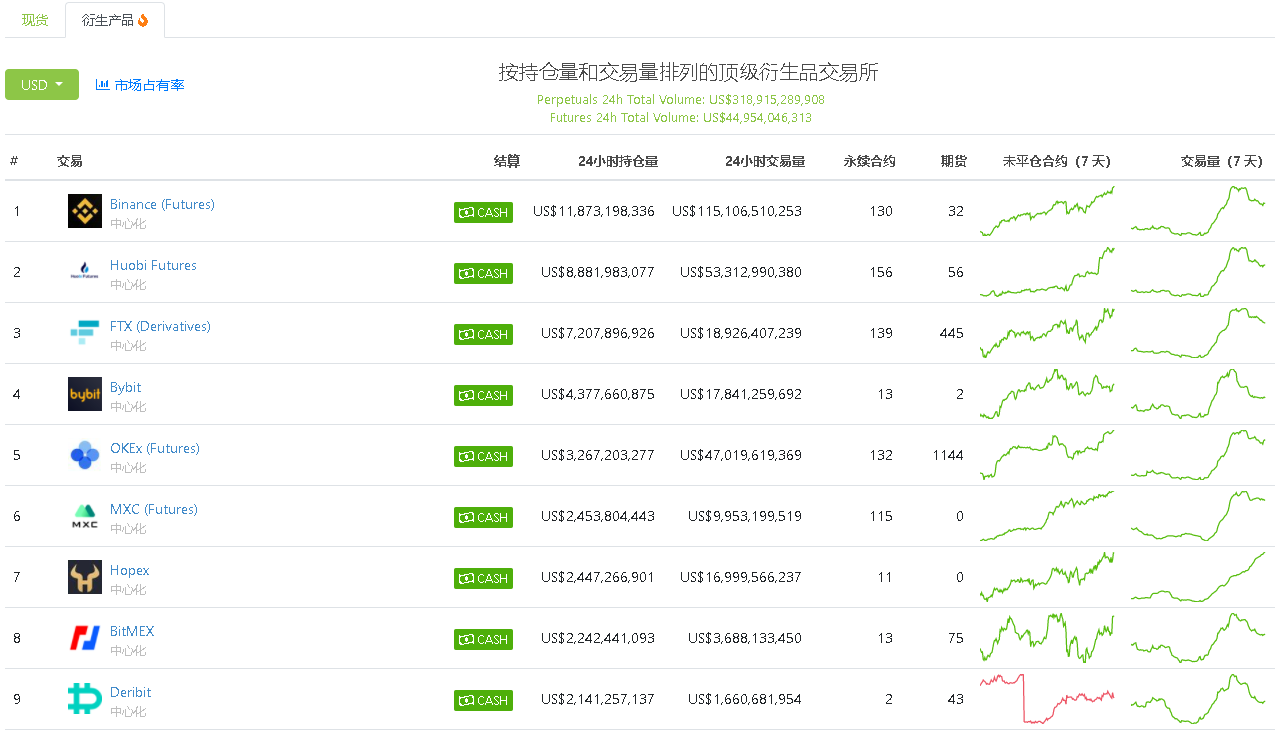Screen dimensions: 1283x732
Task: Click the CASH badge in Deribit row
Action: pyautogui.click(x=483, y=700)
